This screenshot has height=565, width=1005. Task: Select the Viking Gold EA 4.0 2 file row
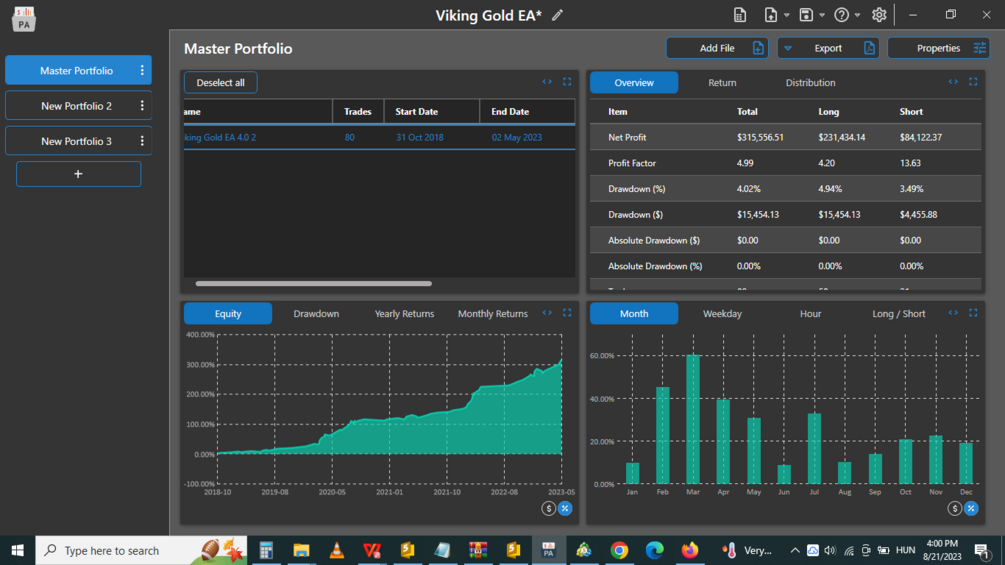(379, 137)
